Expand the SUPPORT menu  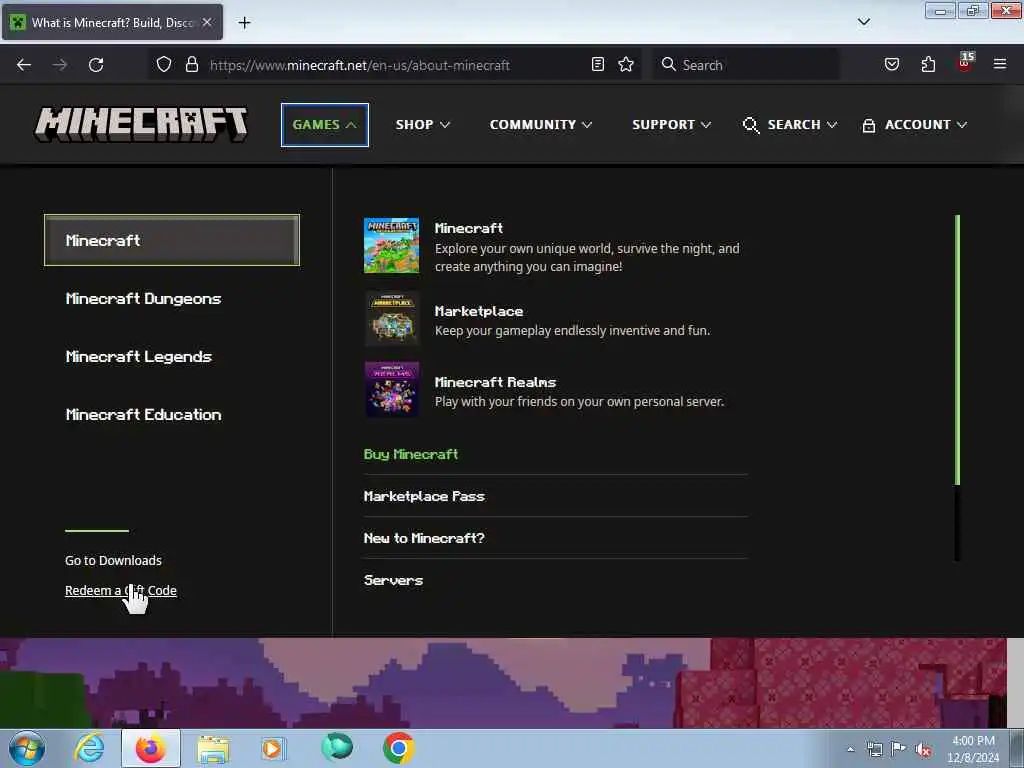pos(671,125)
